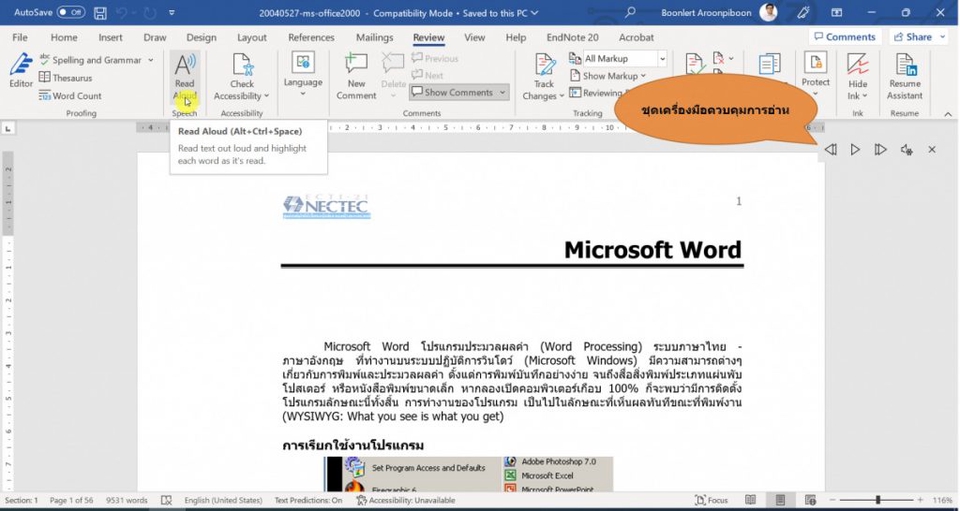Adjust the zoom slider handle

pyautogui.click(x=877, y=500)
